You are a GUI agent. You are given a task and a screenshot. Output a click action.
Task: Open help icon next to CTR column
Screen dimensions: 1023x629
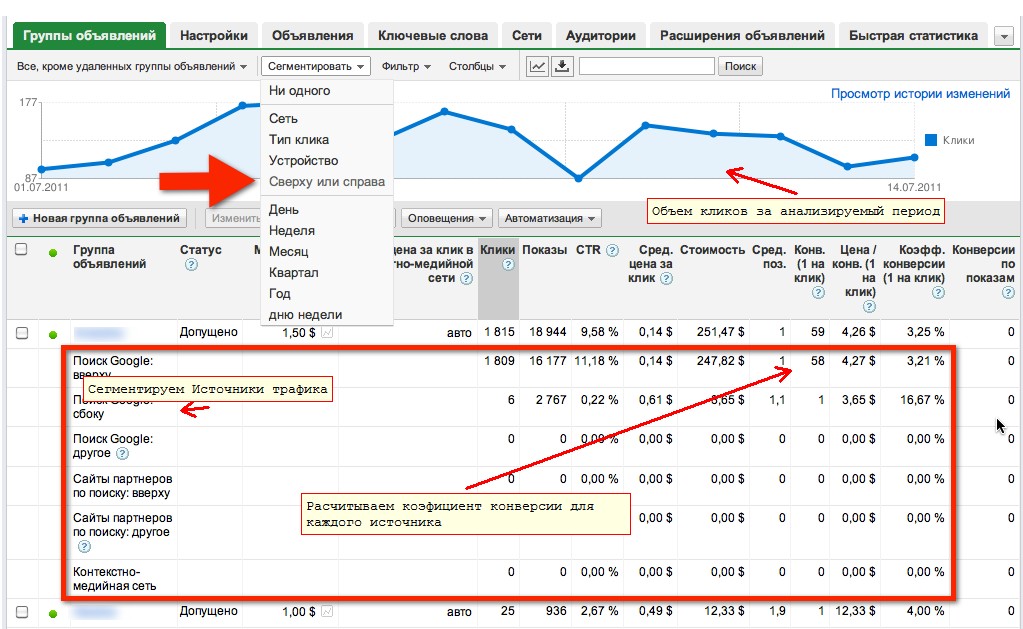point(612,251)
